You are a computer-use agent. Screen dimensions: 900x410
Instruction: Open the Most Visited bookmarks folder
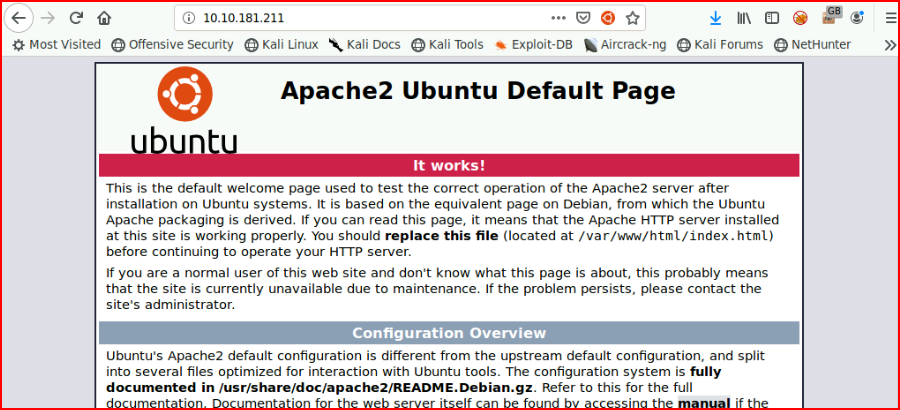click(x=57, y=44)
